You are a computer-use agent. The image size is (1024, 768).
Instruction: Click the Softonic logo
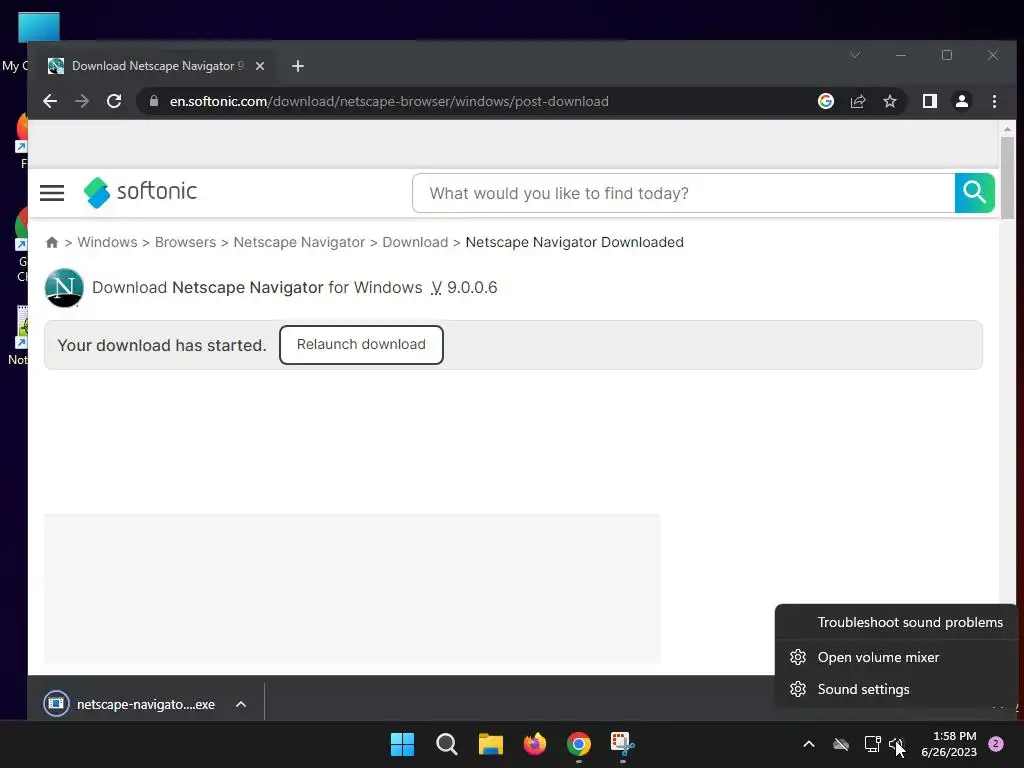(140, 192)
